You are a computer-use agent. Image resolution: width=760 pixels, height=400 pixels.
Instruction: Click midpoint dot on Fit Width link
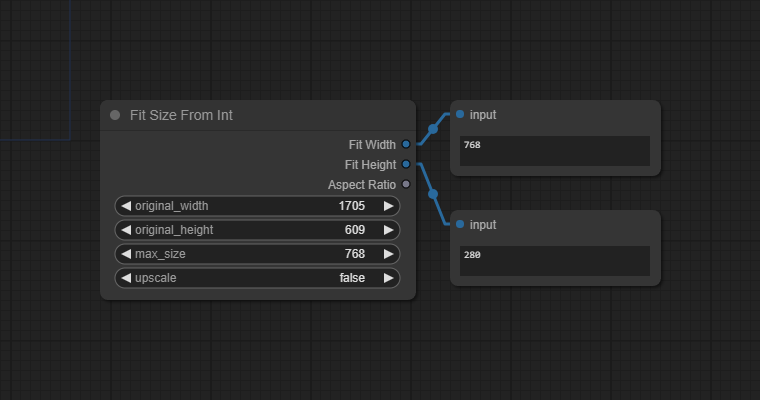(433, 129)
